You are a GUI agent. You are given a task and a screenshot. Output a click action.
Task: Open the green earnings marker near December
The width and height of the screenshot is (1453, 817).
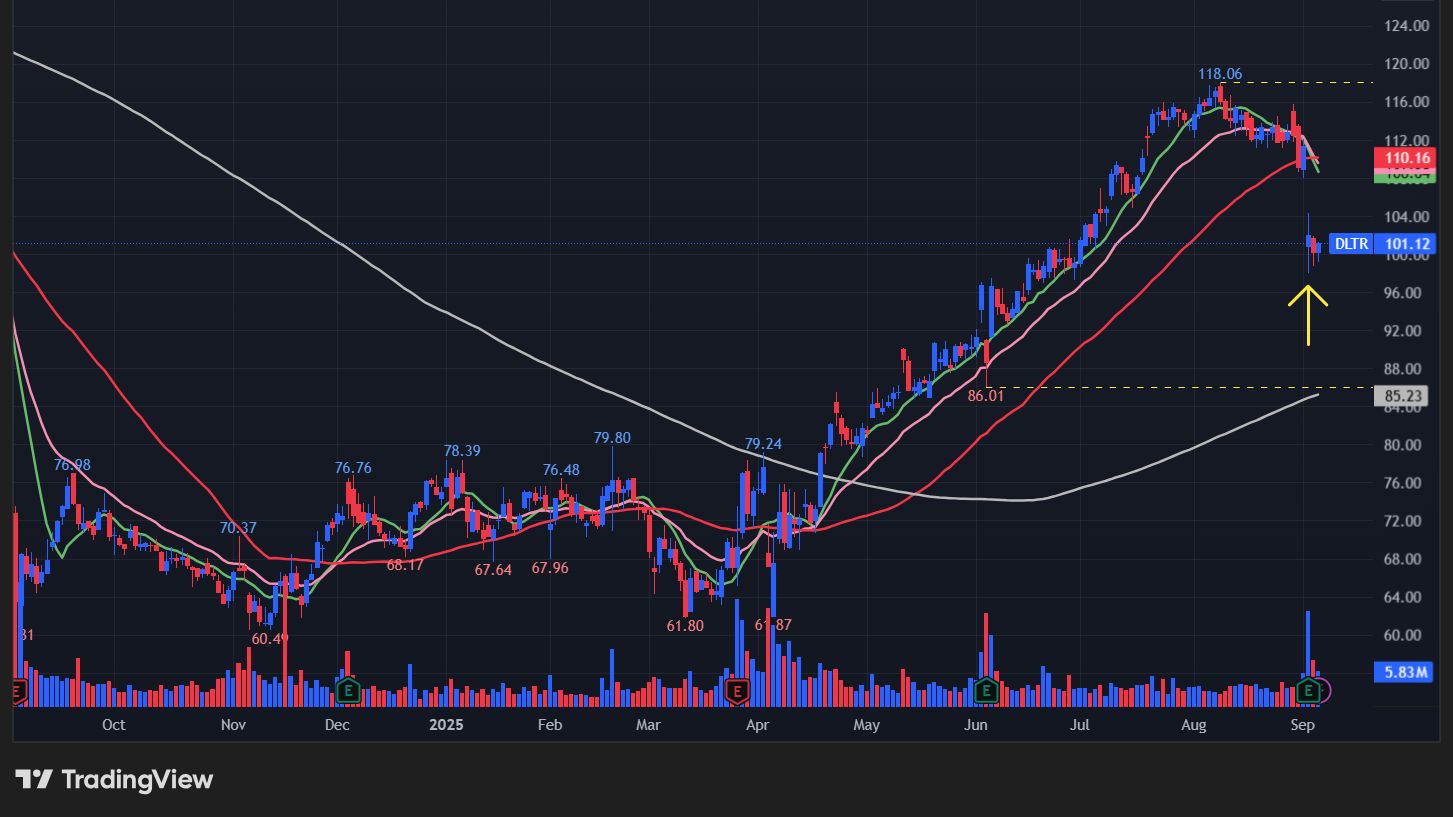(348, 690)
